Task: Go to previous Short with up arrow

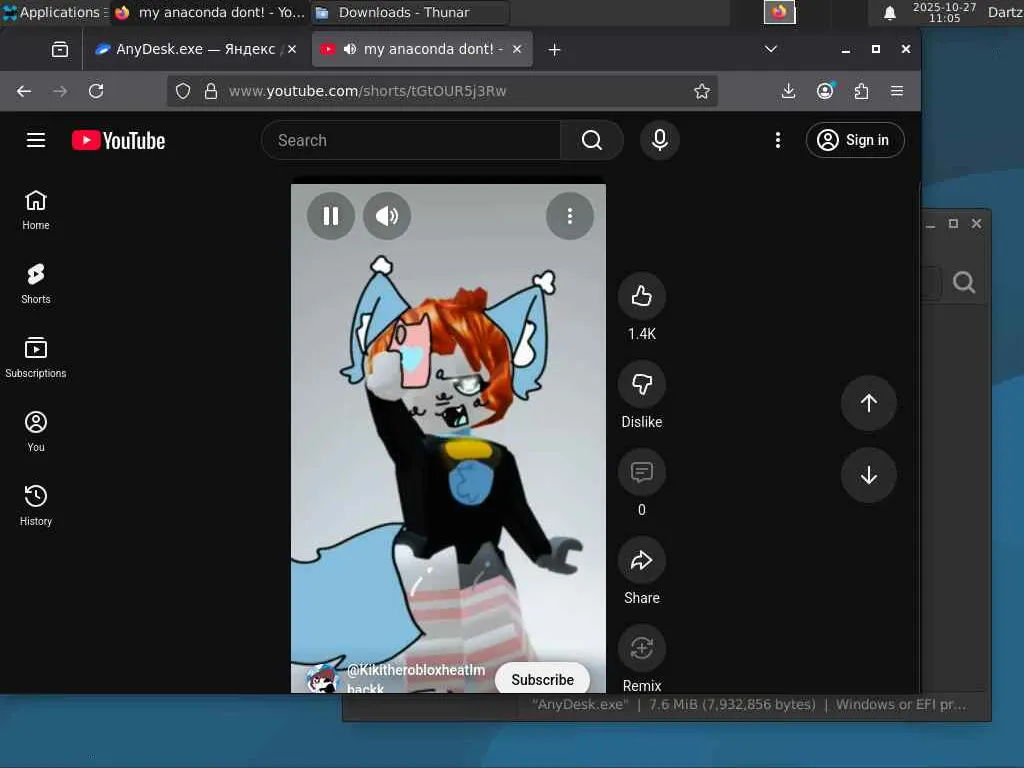Action: pyautogui.click(x=868, y=403)
